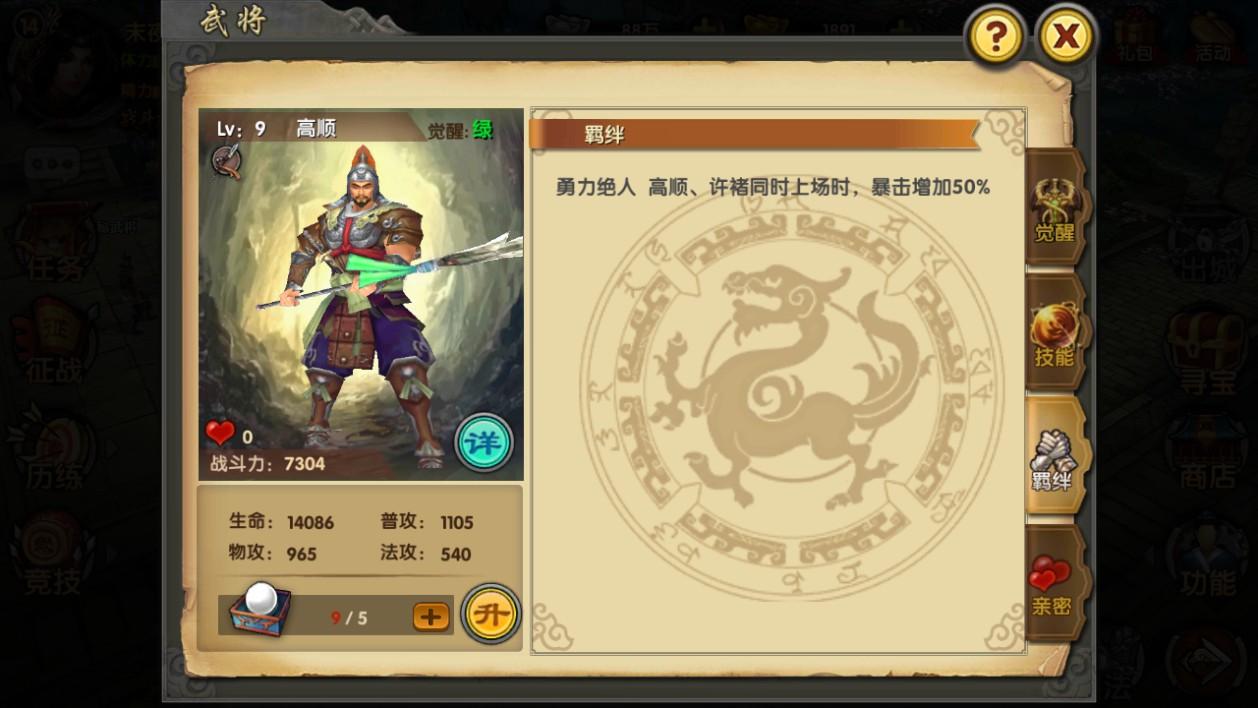Open the question mark help button
The height and width of the screenshot is (708, 1258).
coord(995,38)
